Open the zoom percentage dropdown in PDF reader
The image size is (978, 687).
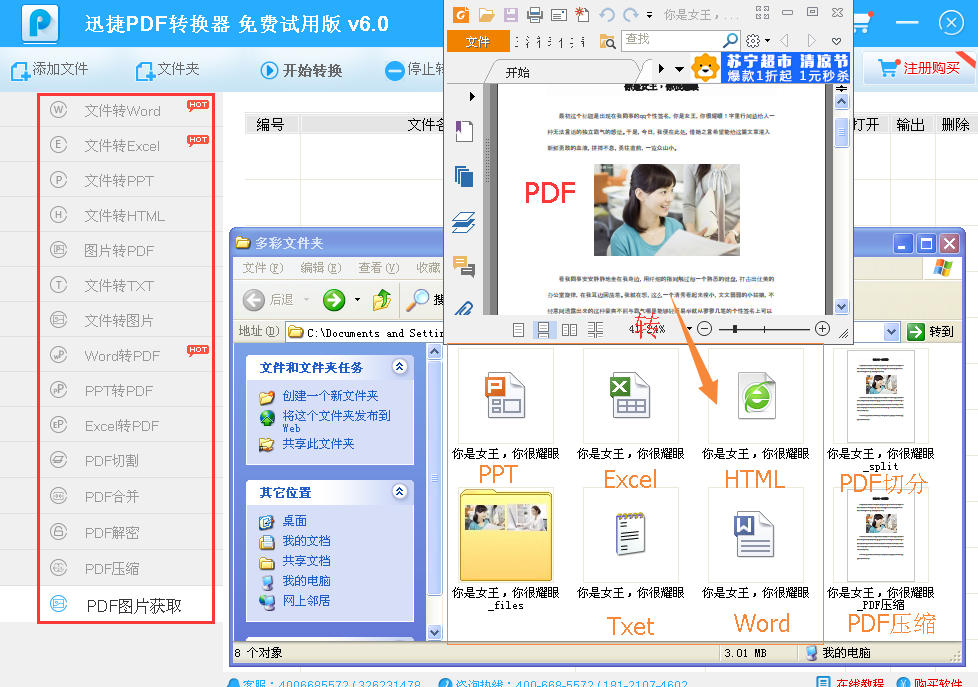689,329
